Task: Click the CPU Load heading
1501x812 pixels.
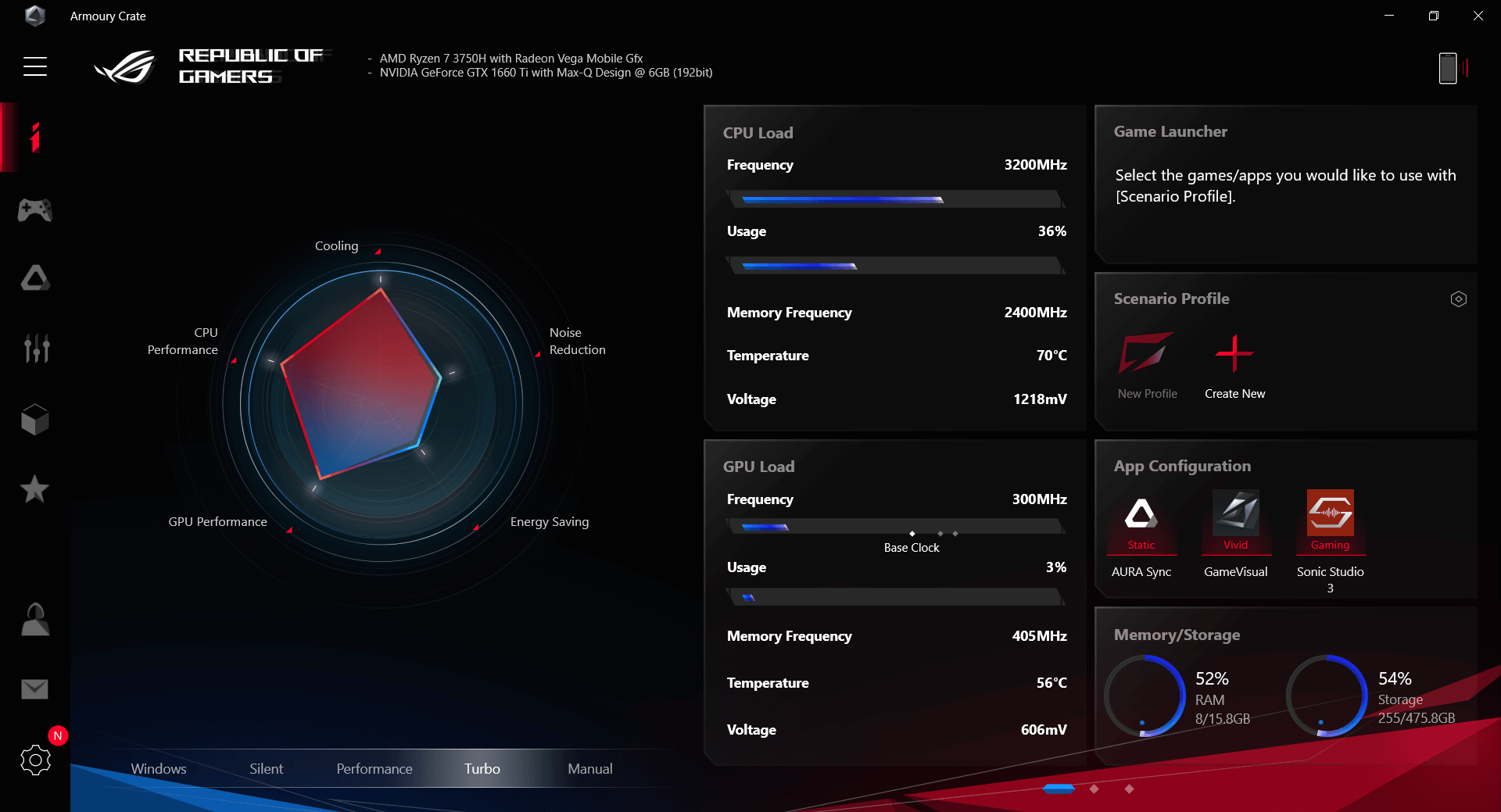Action: click(x=758, y=133)
